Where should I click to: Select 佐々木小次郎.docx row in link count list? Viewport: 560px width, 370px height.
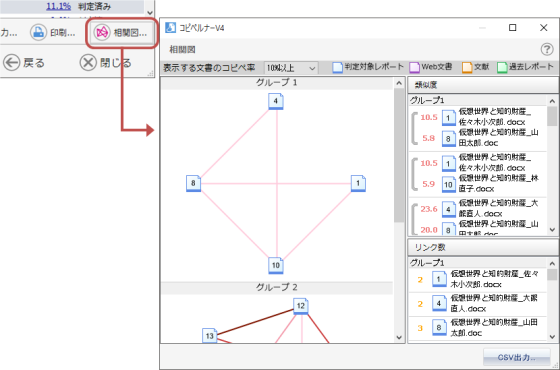478,279
